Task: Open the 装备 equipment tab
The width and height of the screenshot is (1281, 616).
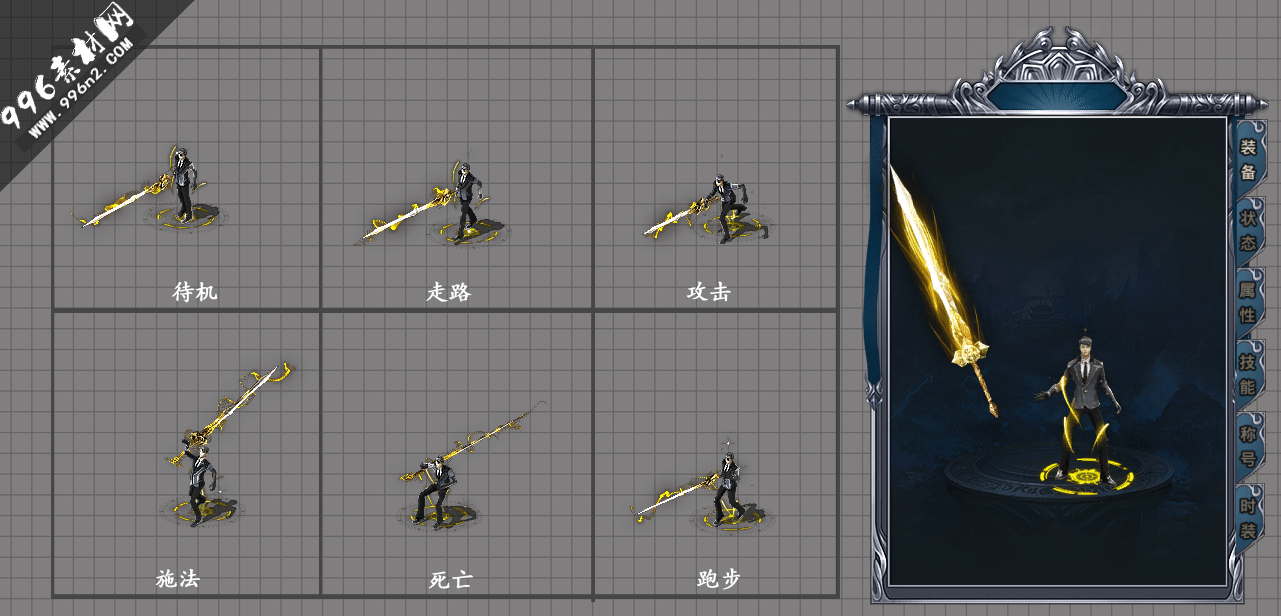Action: coord(1249,159)
